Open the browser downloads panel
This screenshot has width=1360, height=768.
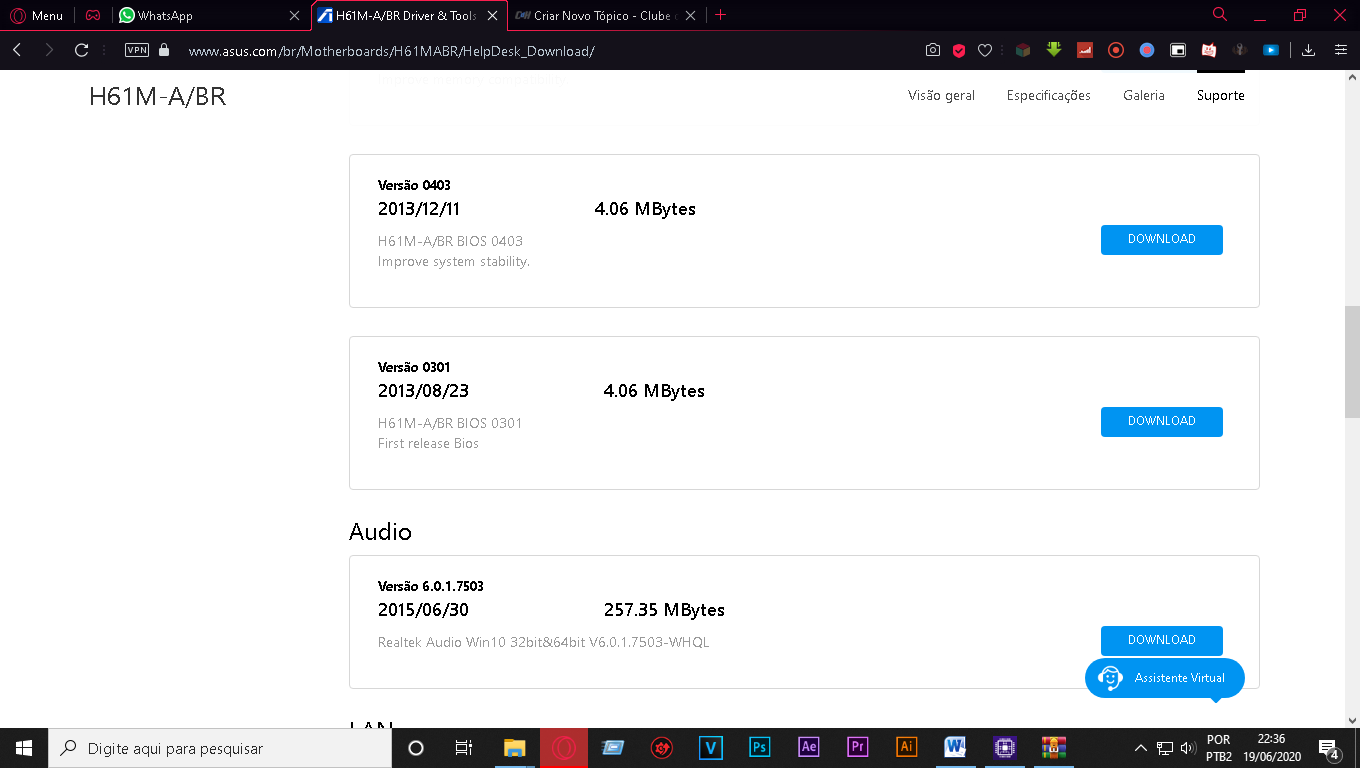point(1308,50)
